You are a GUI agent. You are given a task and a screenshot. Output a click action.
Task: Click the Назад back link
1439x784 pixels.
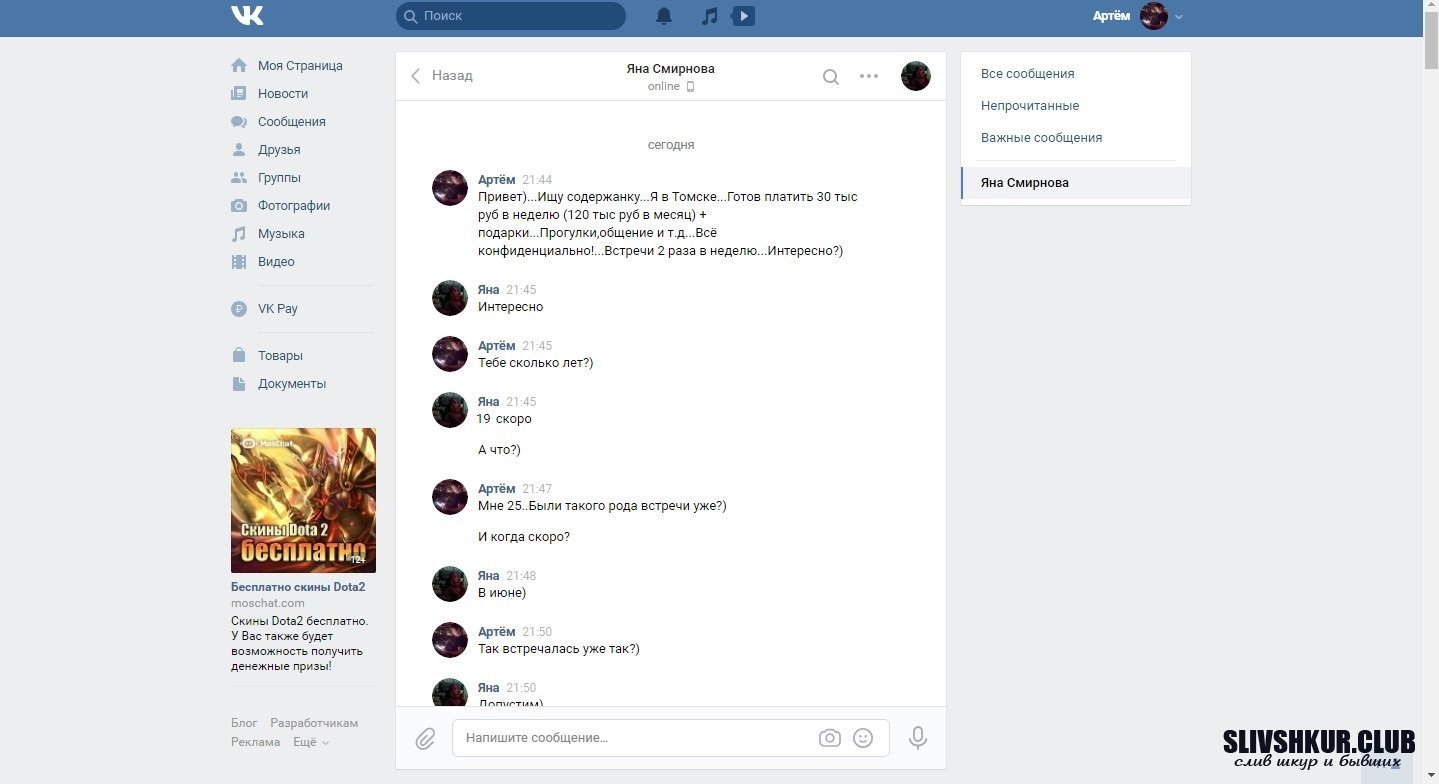point(452,76)
